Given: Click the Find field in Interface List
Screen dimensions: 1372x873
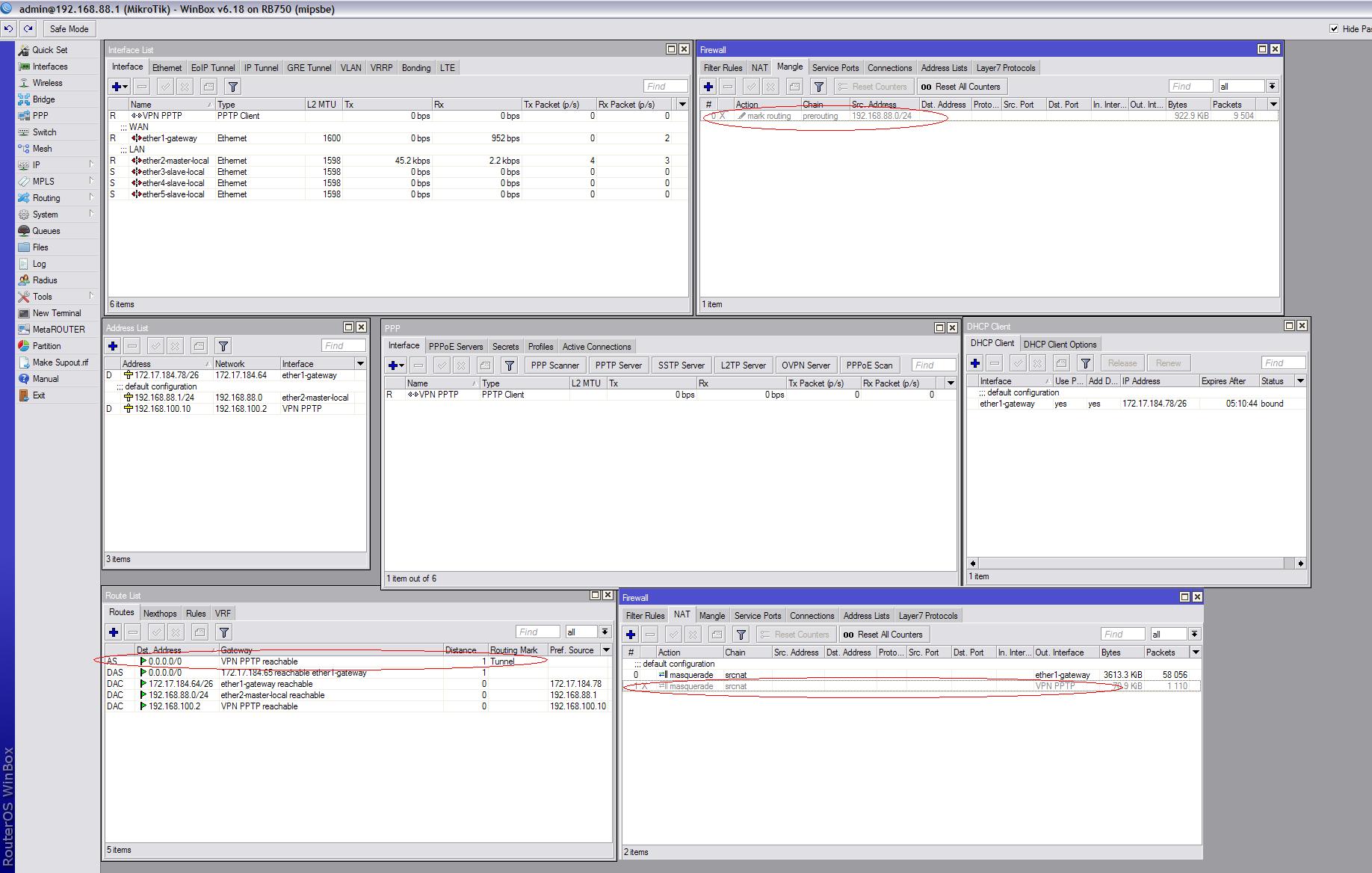Looking at the screenshot, I should 665,87.
